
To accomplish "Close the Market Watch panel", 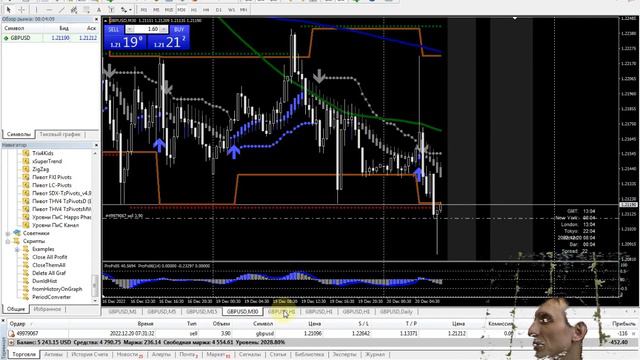I will click(96, 19).
